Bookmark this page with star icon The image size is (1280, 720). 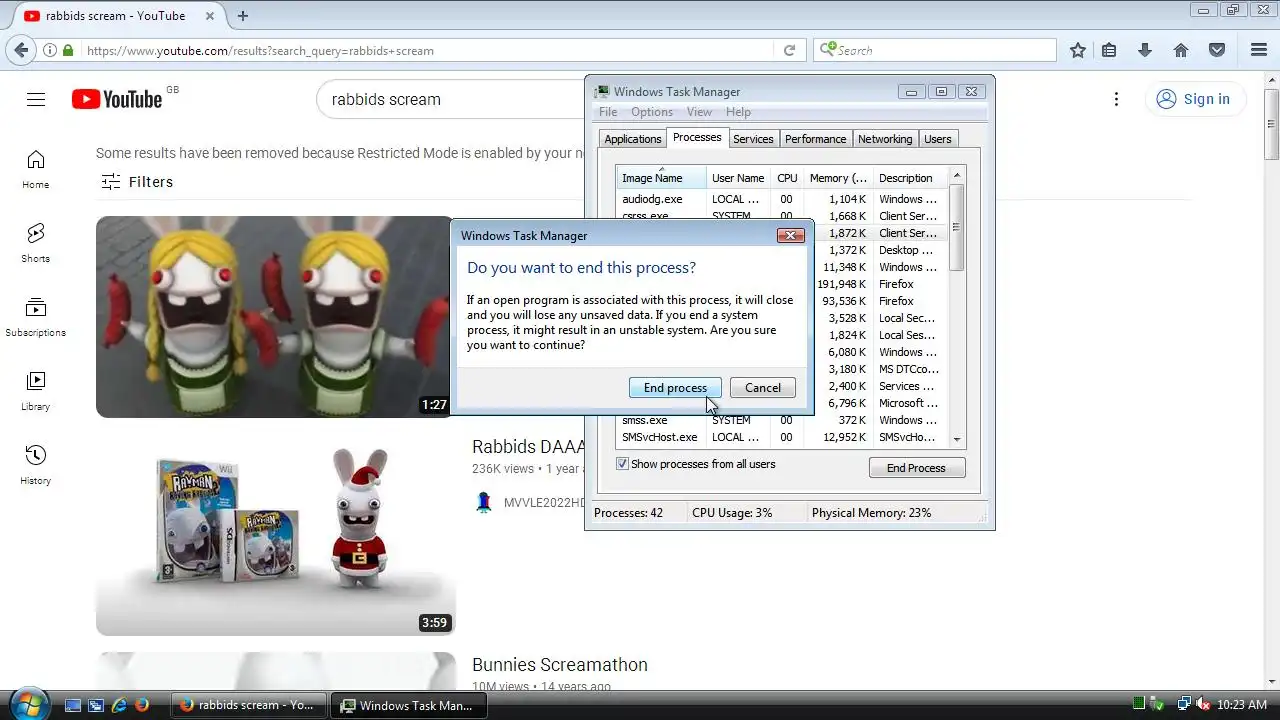(1078, 50)
